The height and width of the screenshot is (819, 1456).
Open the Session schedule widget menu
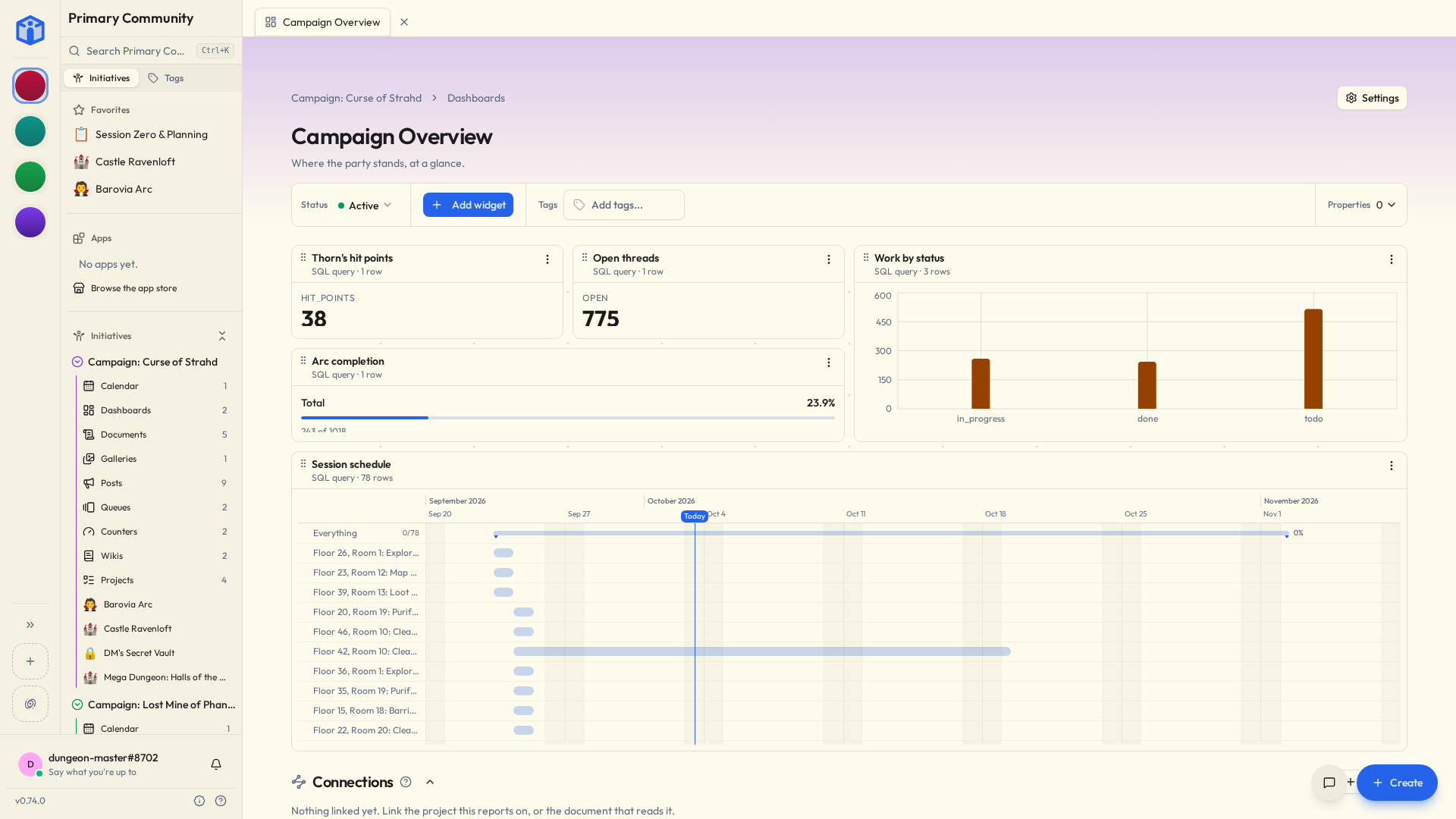[x=1392, y=466]
